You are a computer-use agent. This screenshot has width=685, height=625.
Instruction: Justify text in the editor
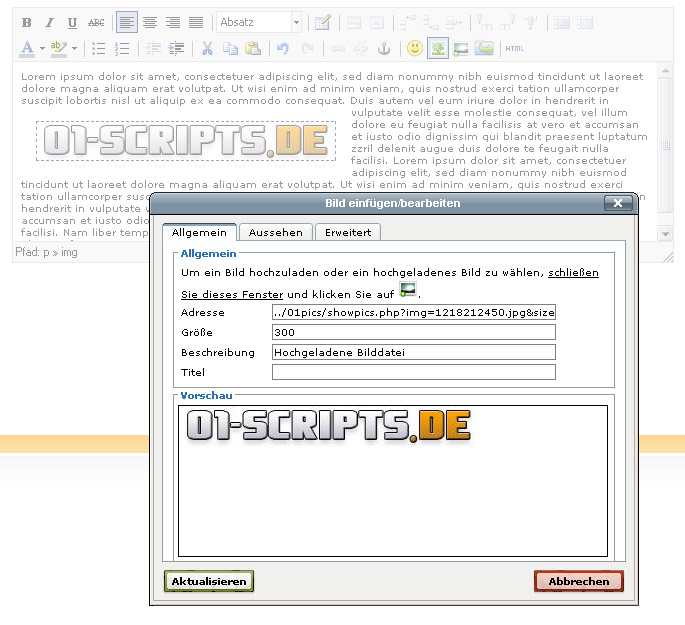[196, 23]
